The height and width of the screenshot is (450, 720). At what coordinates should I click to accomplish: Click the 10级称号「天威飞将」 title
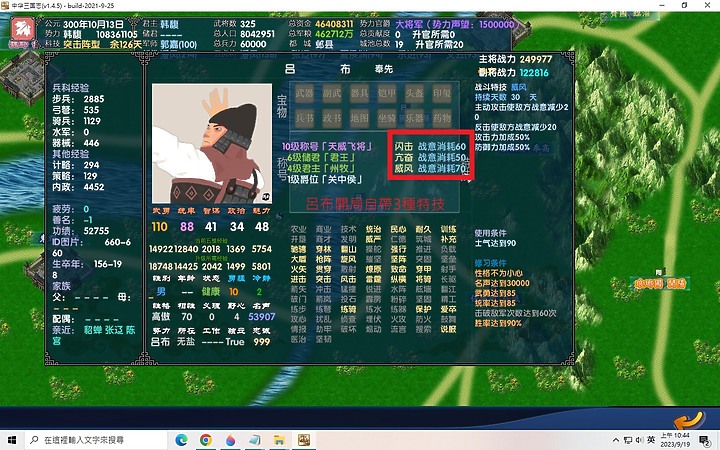tap(327, 146)
